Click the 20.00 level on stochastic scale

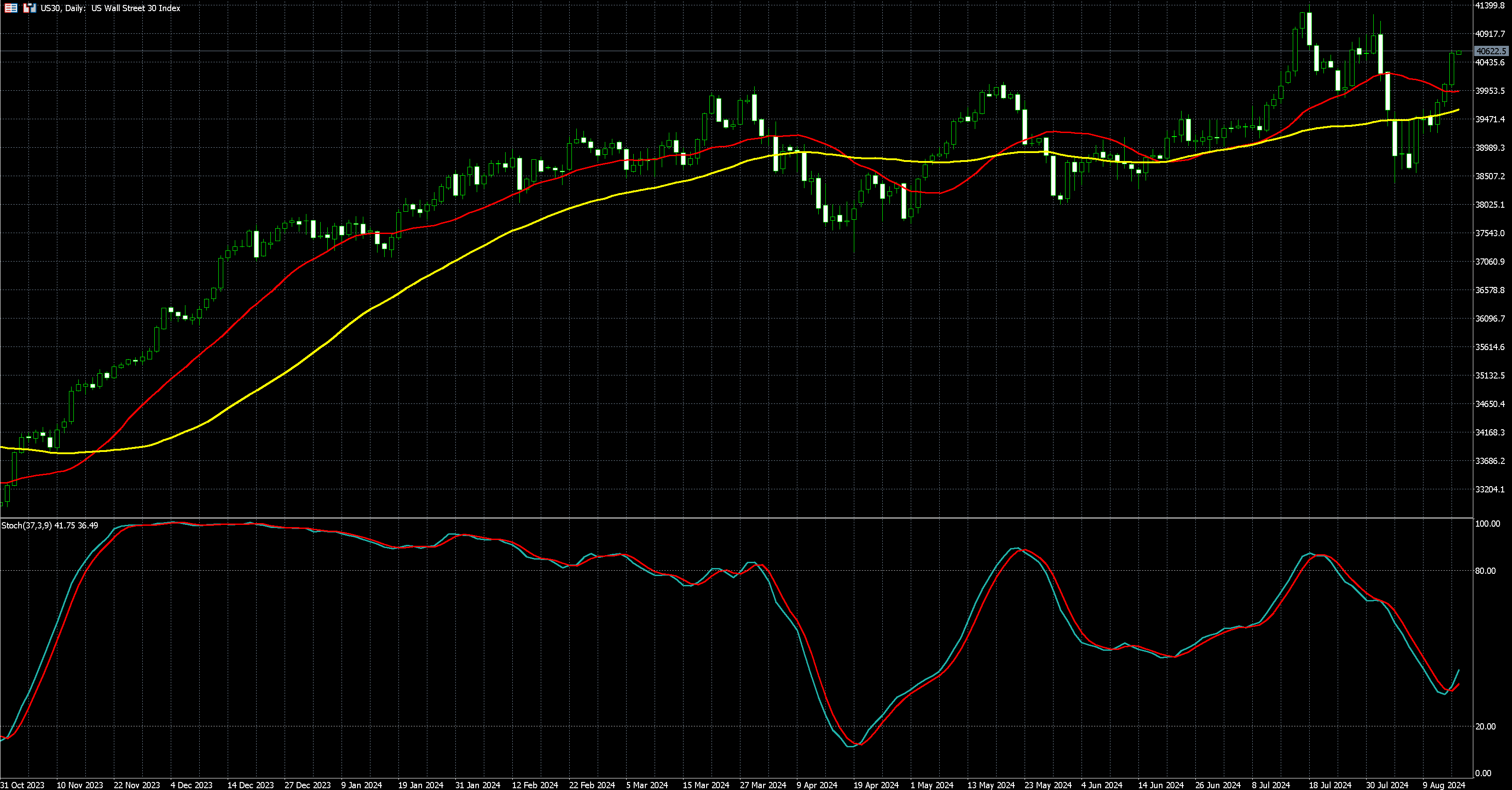pyautogui.click(x=1485, y=726)
